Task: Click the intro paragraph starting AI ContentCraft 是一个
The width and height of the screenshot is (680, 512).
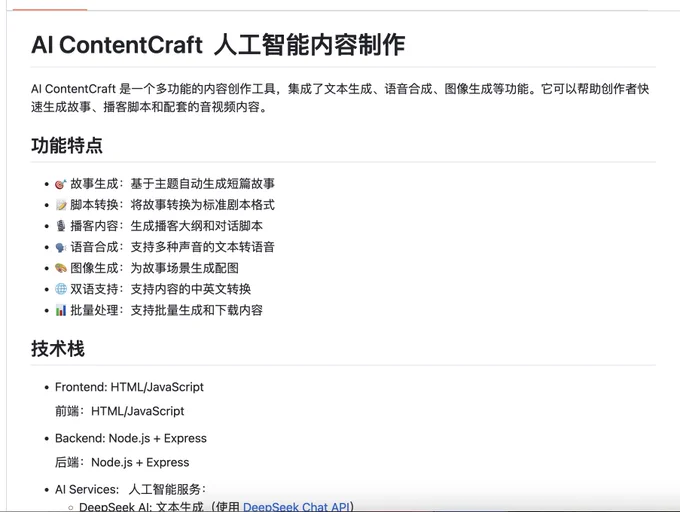Action: coord(340,98)
